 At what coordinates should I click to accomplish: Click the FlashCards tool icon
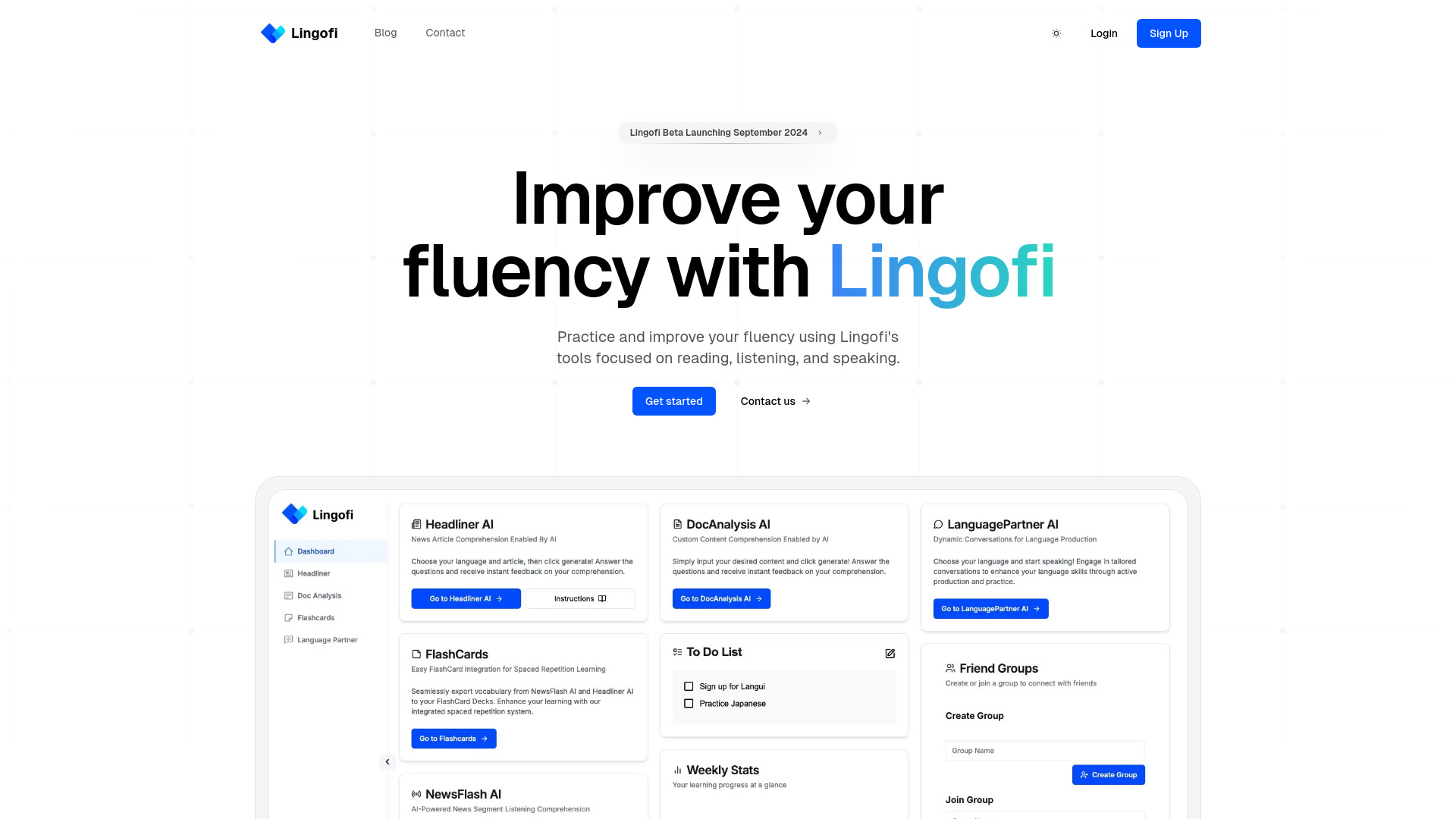click(x=416, y=654)
